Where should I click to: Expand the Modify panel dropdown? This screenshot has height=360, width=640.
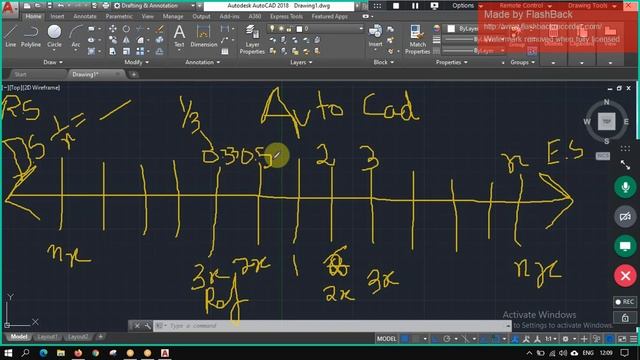[x=136, y=62]
